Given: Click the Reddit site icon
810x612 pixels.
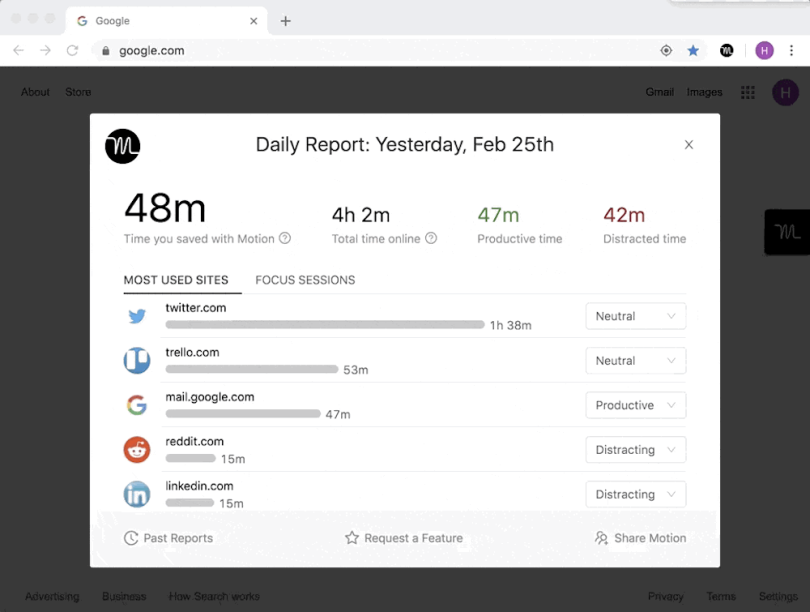Looking at the screenshot, I should click(137, 450).
